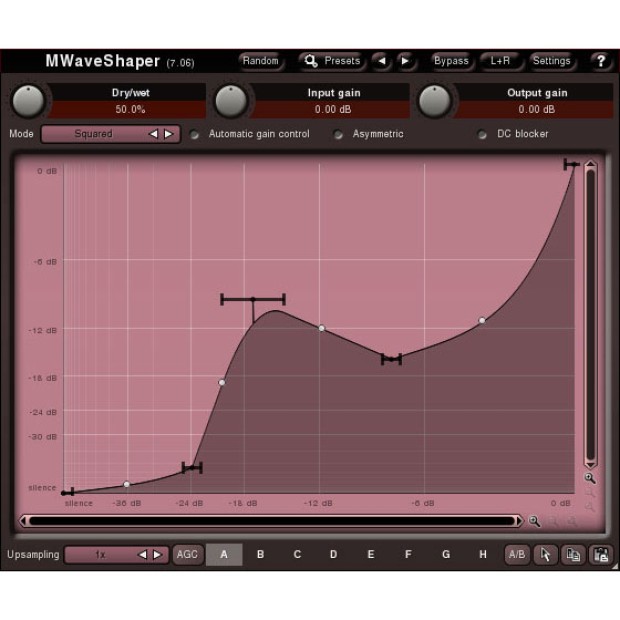Select the Dry/wet 50.0% value field
The width and height of the screenshot is (620, 620).
pos(130,110)
